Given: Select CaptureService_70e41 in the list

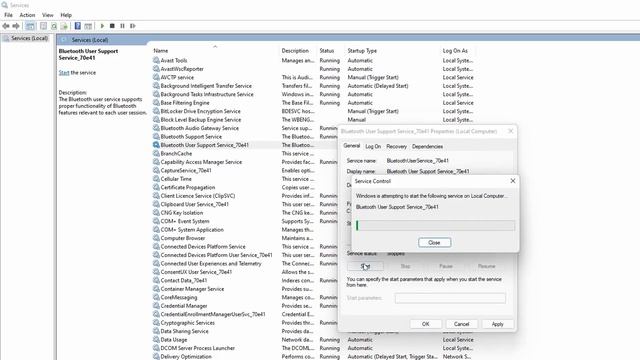Looking at the screenshot, I should coord(186,170).
